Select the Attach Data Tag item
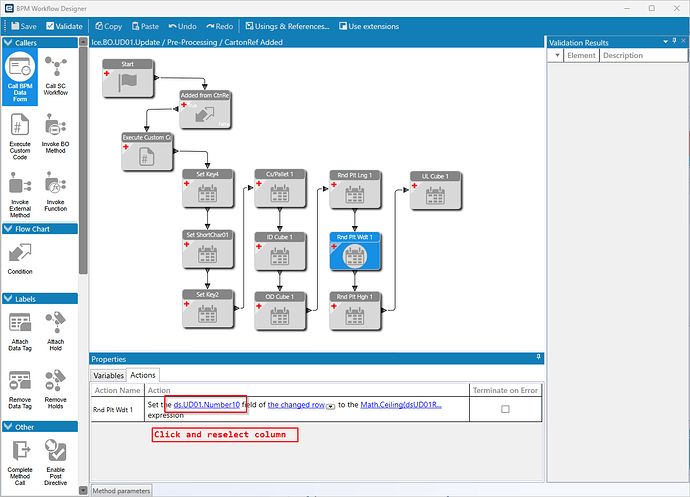The height and width of the screenshot is (497, 690). click(x=20, y=331)
